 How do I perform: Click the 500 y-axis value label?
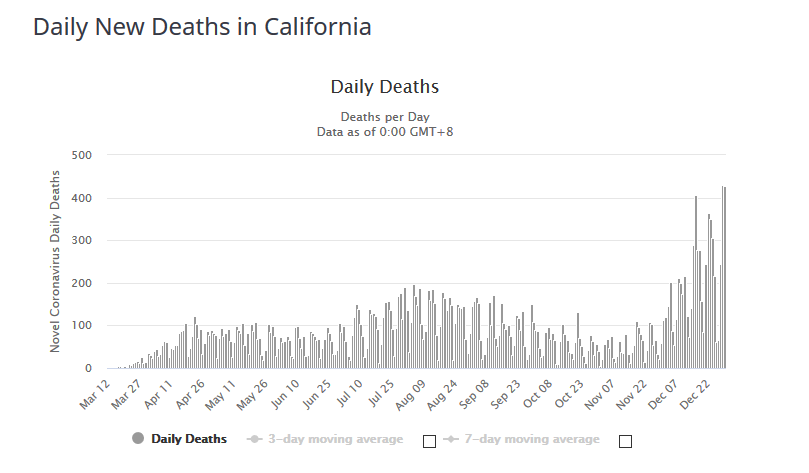pyautogui.click(x=81, y=155)
